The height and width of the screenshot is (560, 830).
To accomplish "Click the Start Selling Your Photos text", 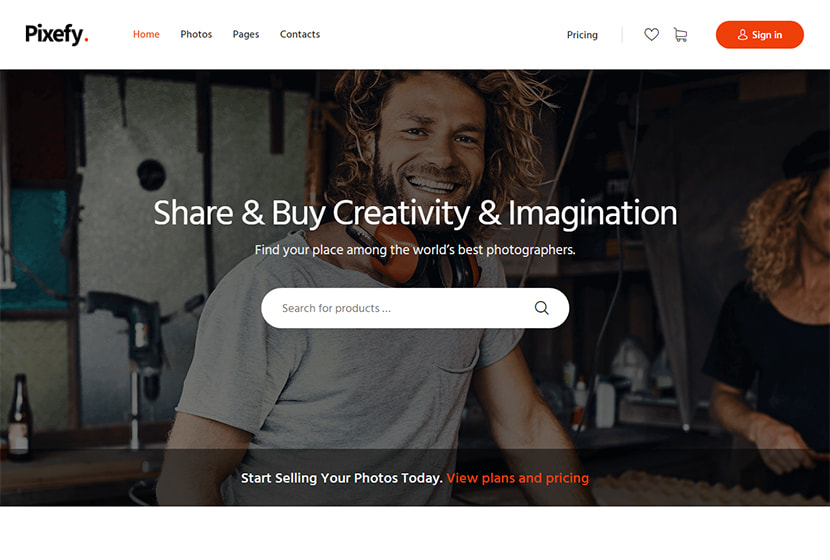I will point(341,478).
